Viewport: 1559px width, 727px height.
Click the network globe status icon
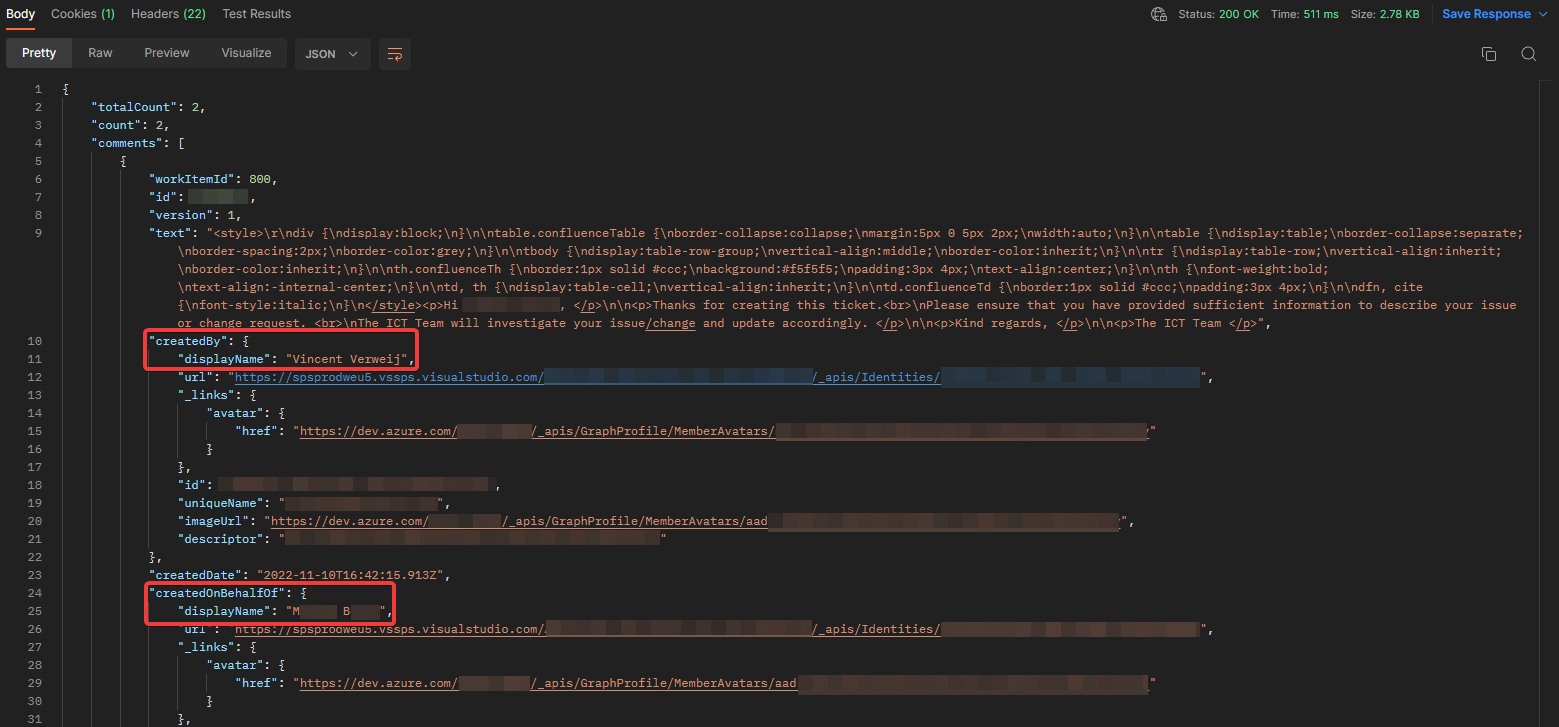(1158, 15)
